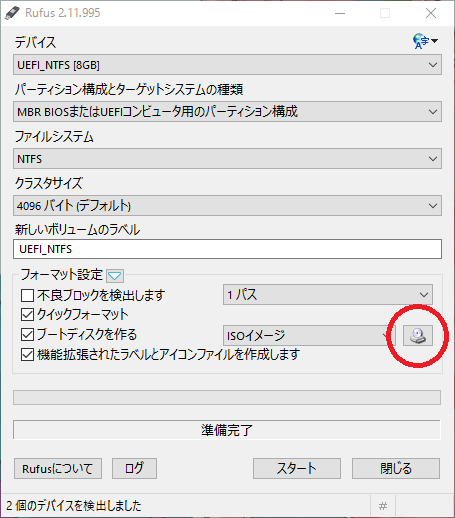This screenshot has height=518, width=455.
Task: Click the スタート button
Action: tap(297, 469)
